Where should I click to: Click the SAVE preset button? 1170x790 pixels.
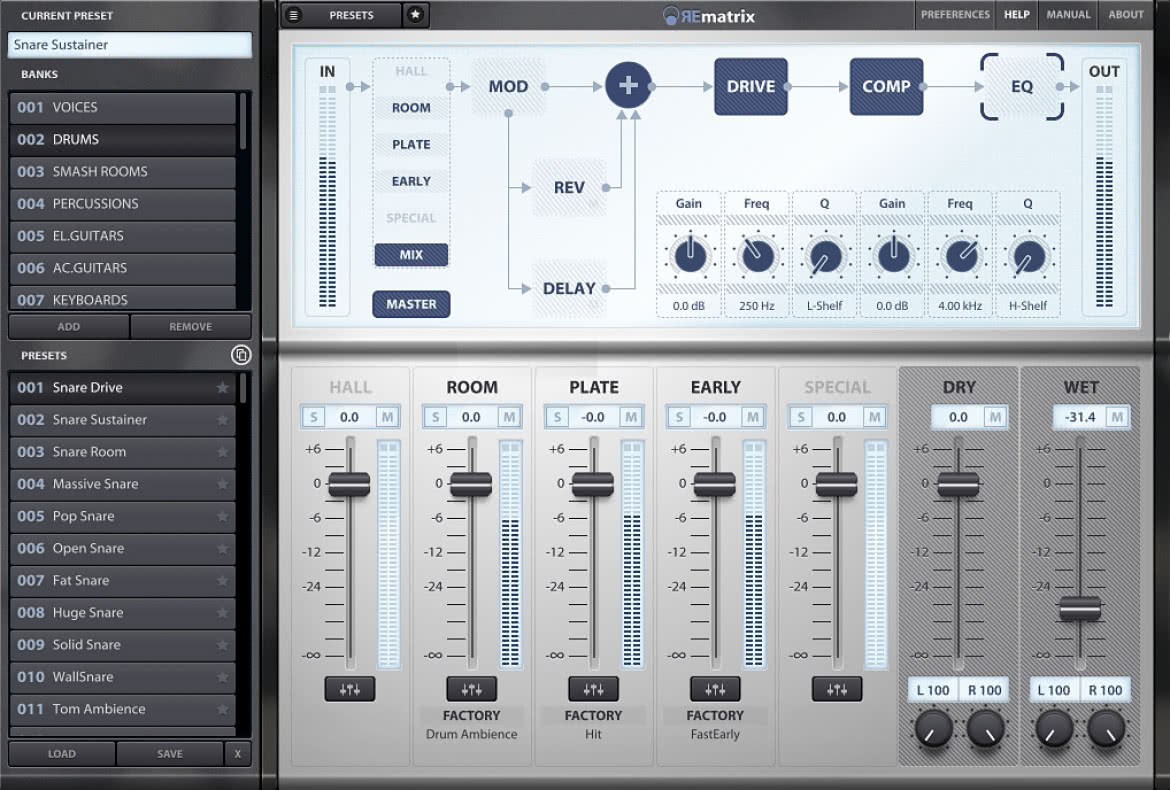[170, 754]
